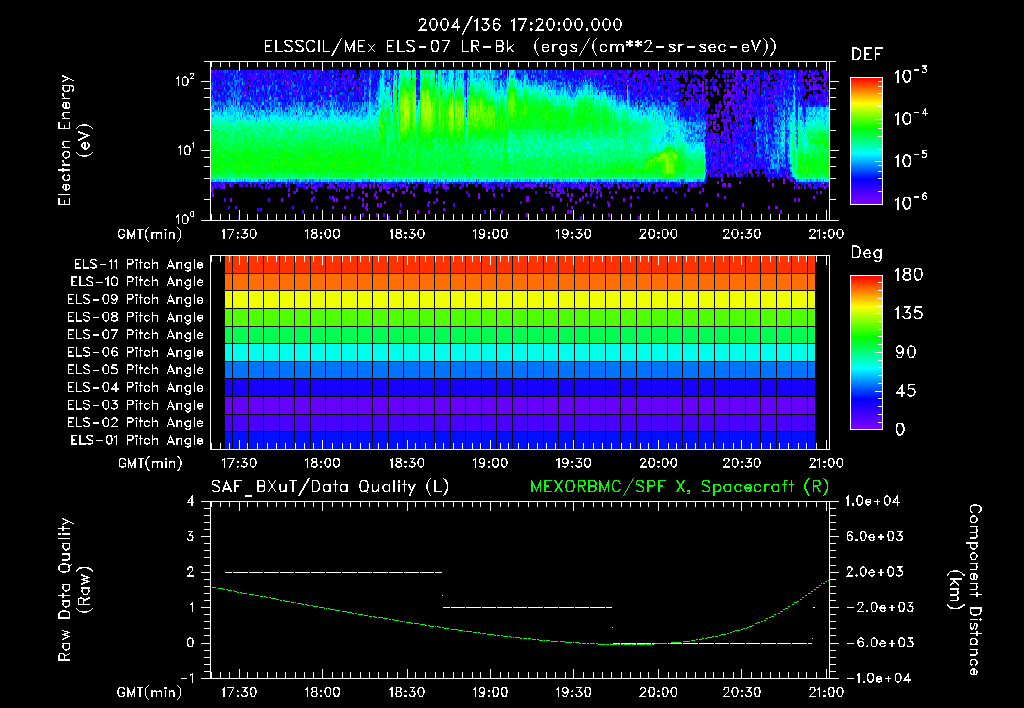The width and height of the screenshot is (1024, 708).
Task: Click the Component Distance (km) axis label
Action: 966,590
